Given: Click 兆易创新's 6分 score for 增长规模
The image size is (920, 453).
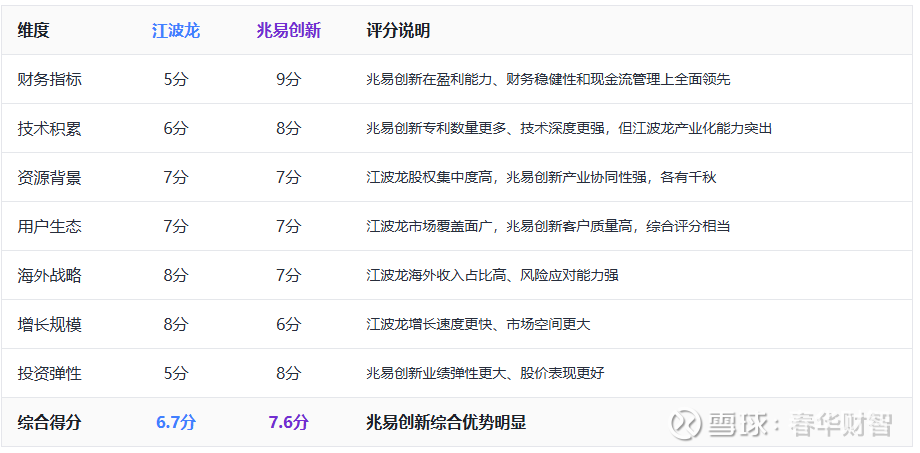Looking at the screenshot, I should pos(289,324).
